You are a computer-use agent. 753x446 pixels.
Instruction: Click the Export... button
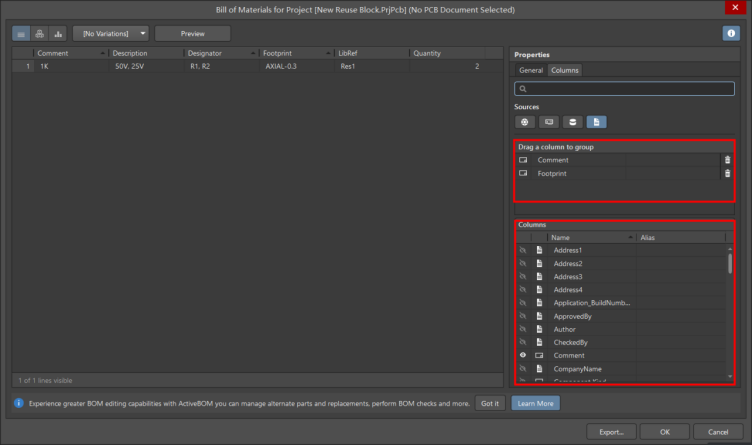[611, 432]
